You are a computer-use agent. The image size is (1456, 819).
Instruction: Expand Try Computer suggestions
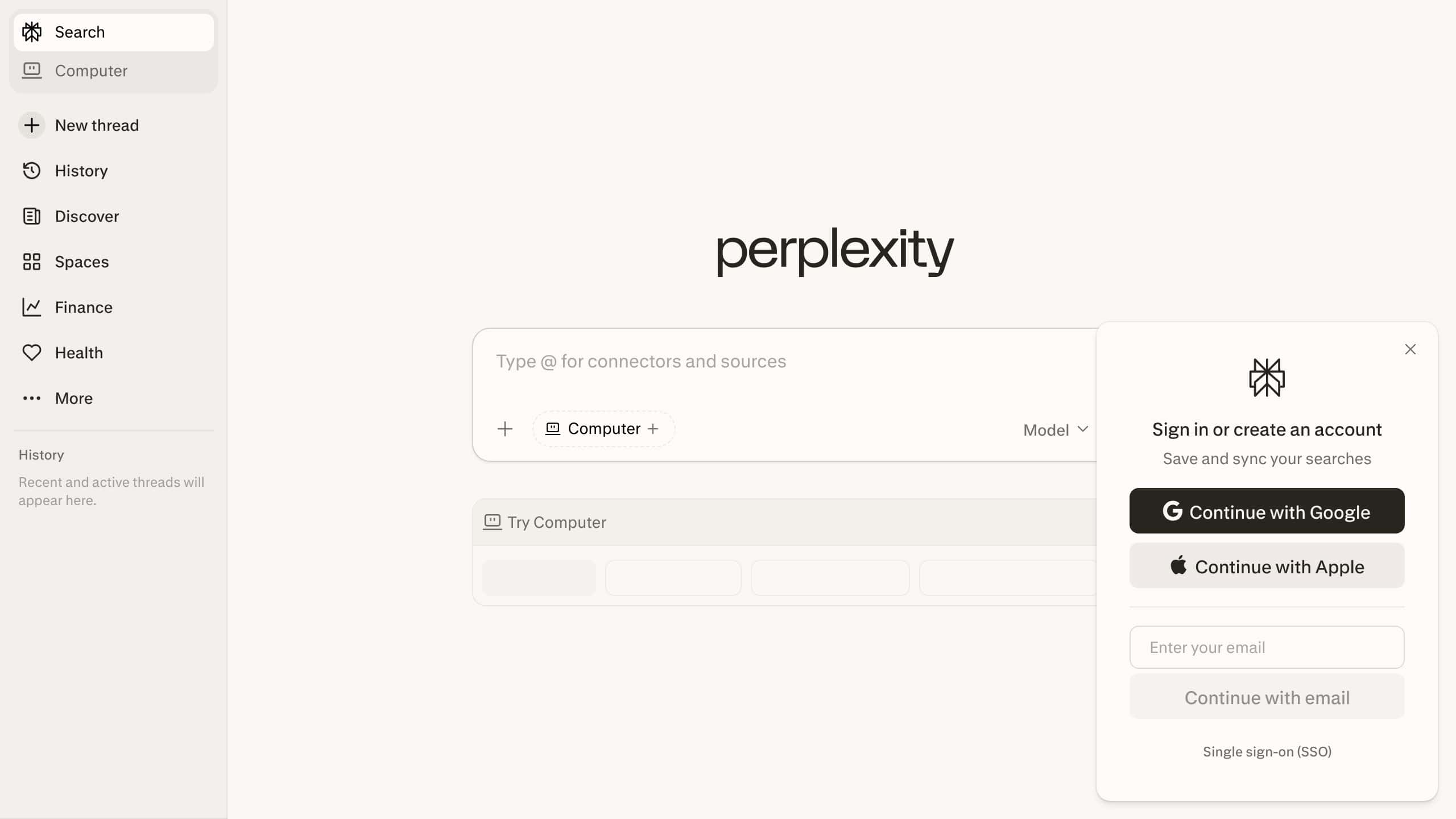pos(556,522)
